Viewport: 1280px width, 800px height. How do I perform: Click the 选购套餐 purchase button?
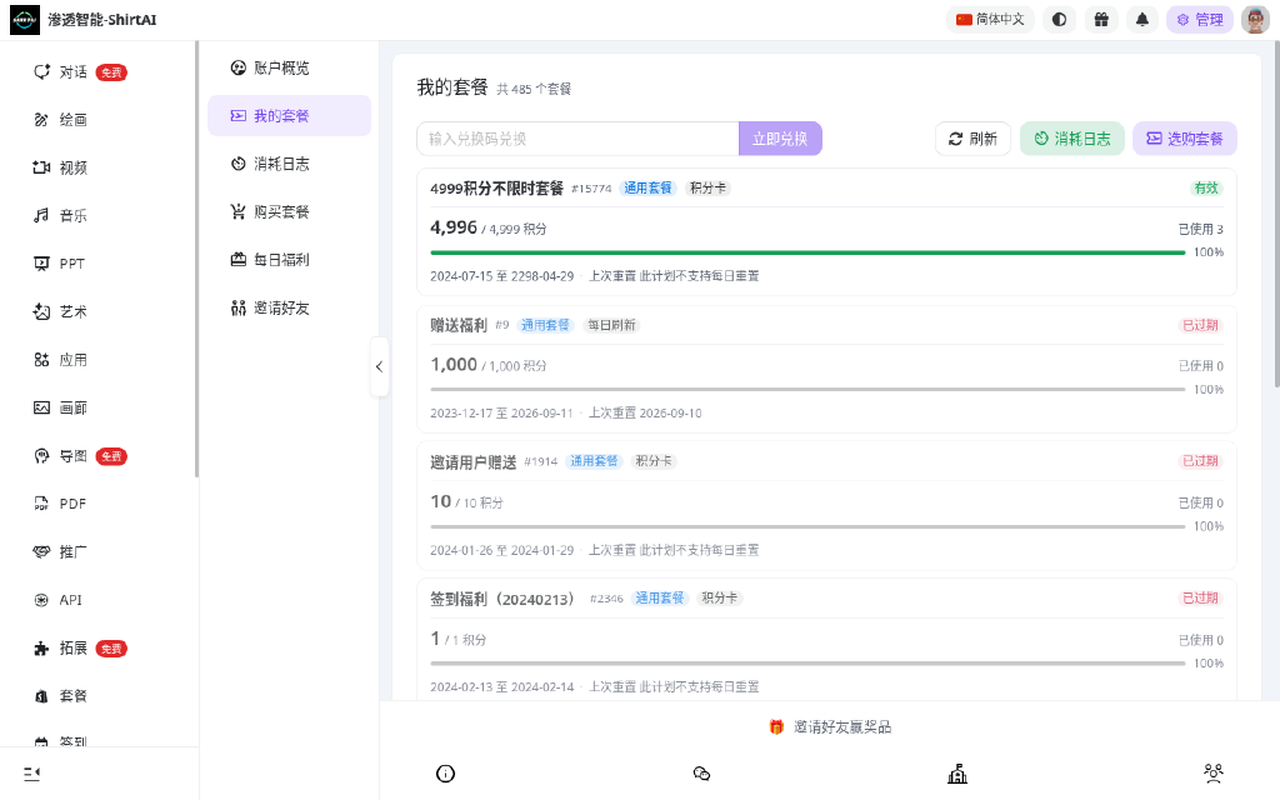click(1185, 139)
